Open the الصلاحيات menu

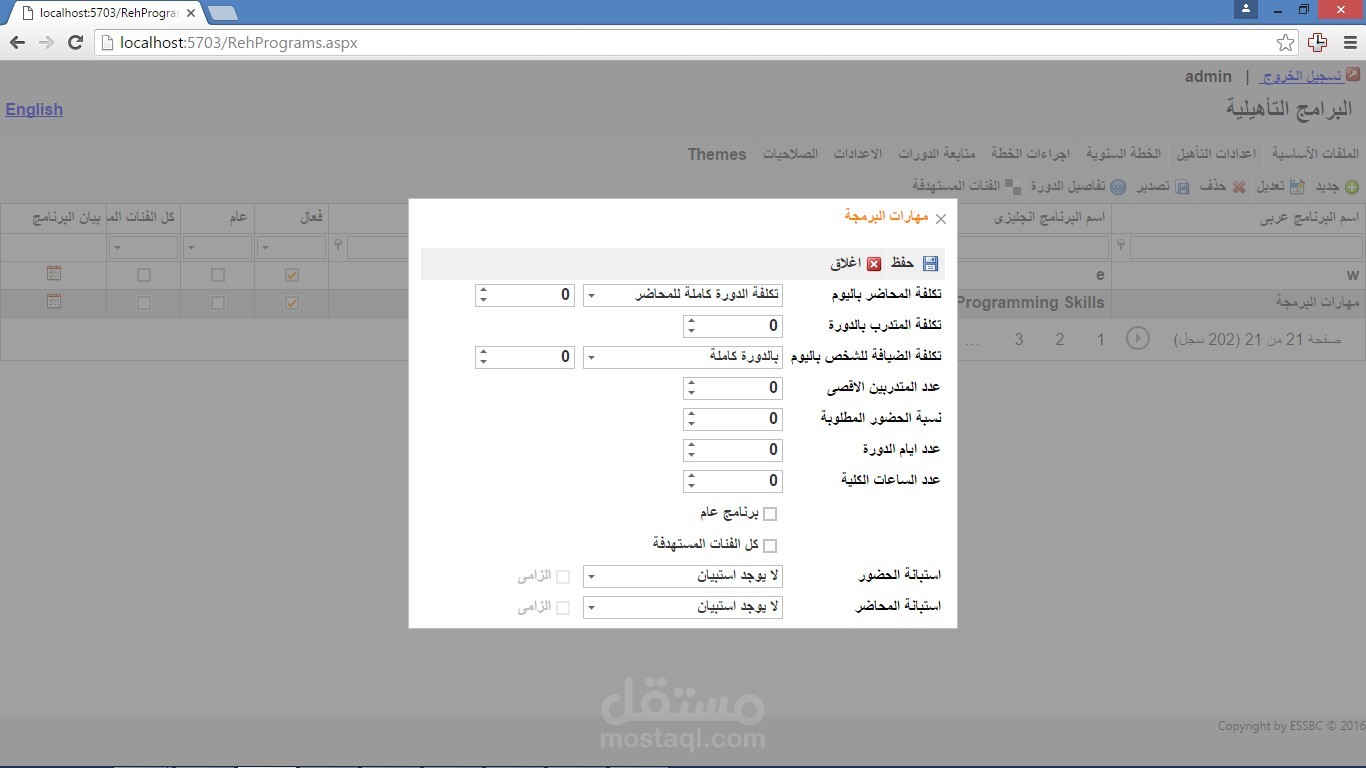point(791,154)
